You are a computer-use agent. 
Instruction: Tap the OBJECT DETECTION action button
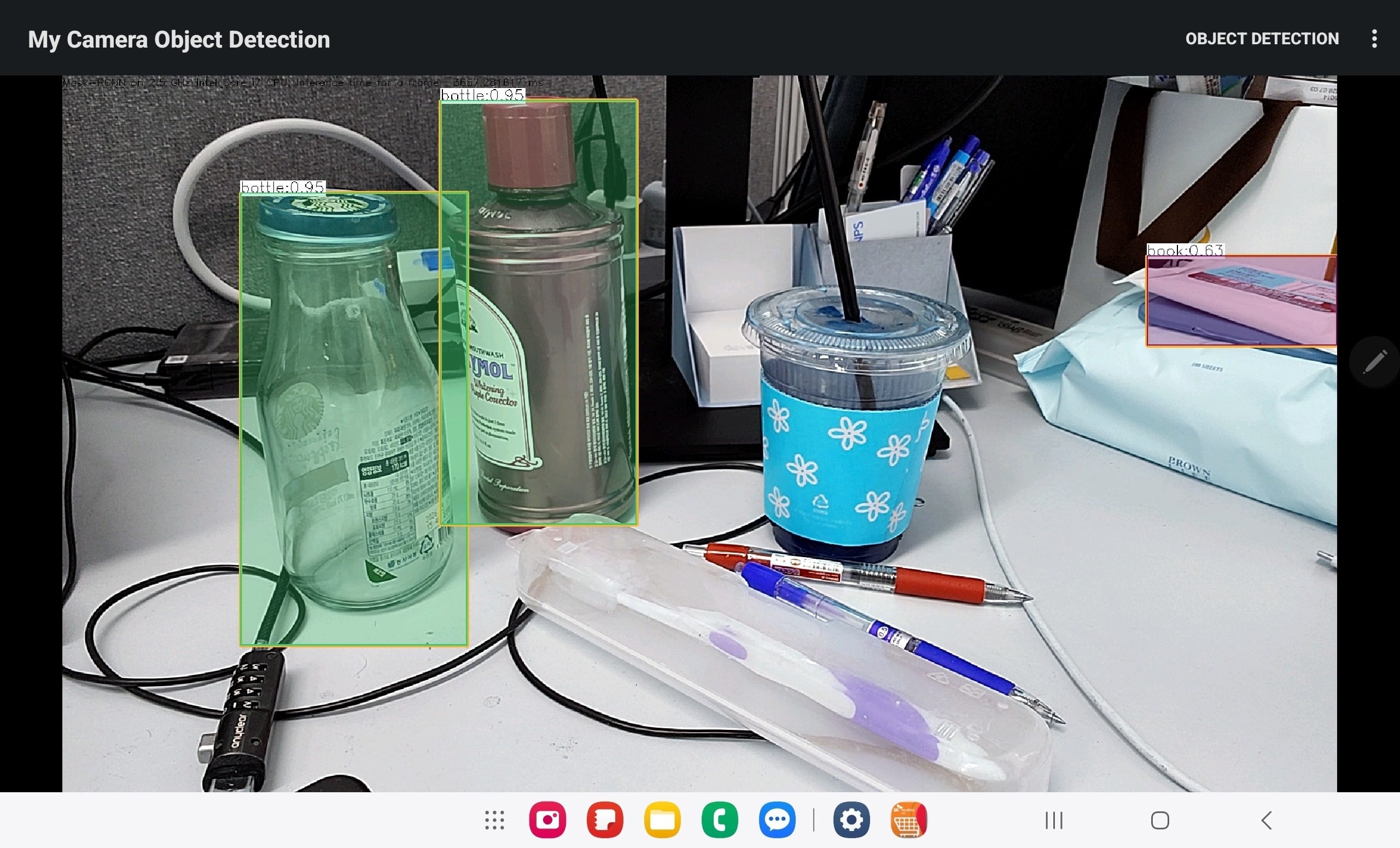click(x=1261, y=39)
